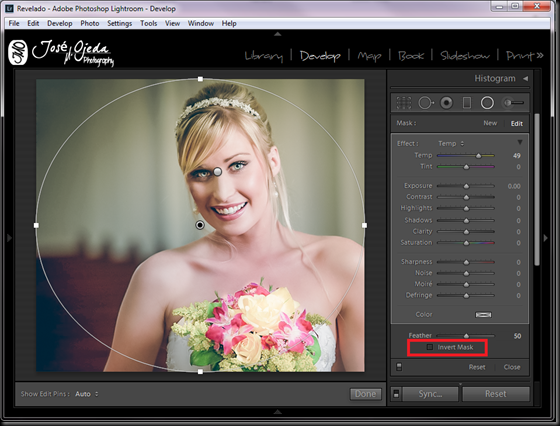
Task: Select the Spot Removal tool icon
Action: pos(426,103)
